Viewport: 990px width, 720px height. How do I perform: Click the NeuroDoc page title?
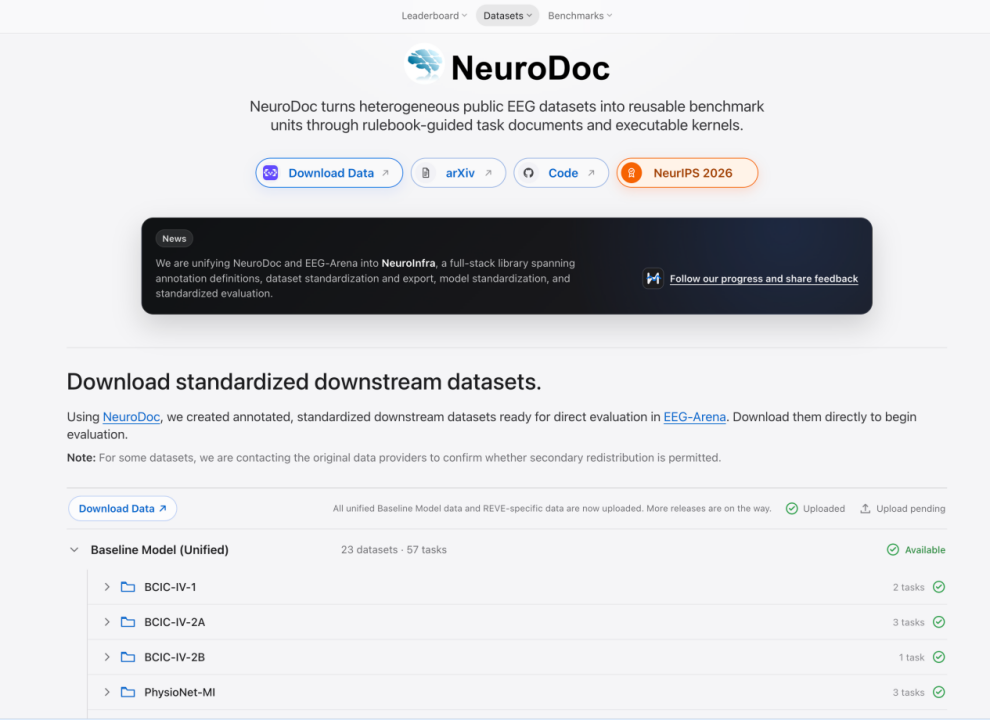(530, 68)
